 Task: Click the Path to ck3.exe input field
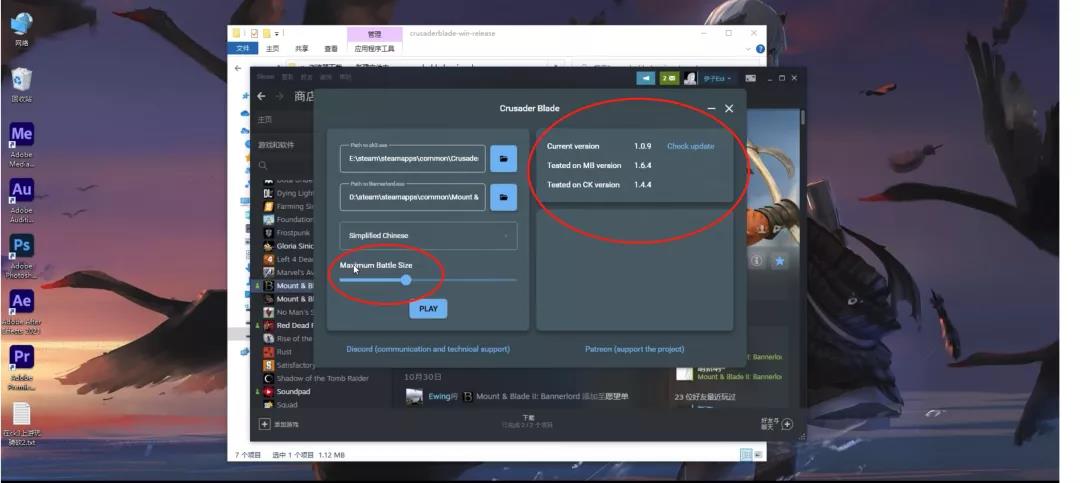pos(413,158)
